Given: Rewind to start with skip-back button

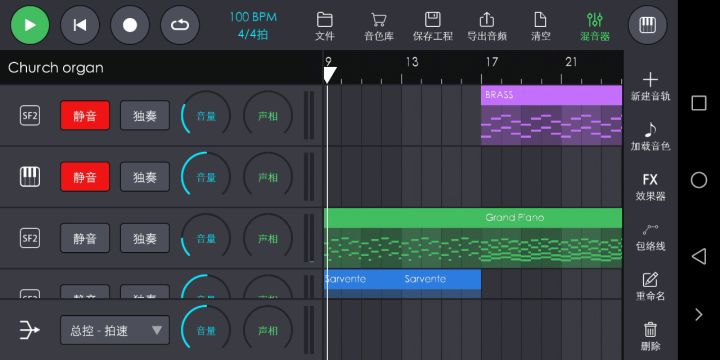Looking at the screenshot, I should click(x=80, y=25).
